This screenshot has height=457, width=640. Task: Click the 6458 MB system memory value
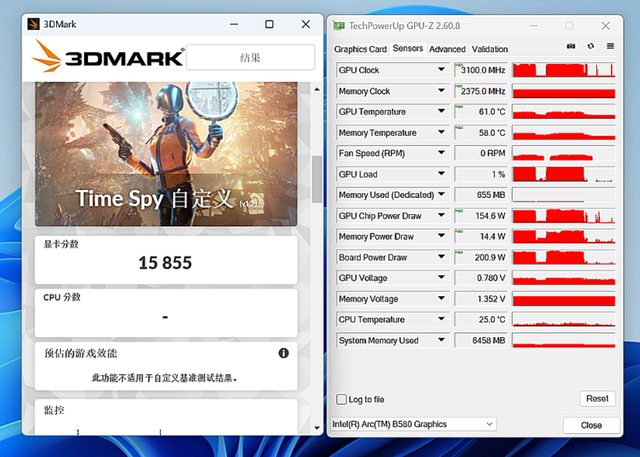[x=489, y=340]
